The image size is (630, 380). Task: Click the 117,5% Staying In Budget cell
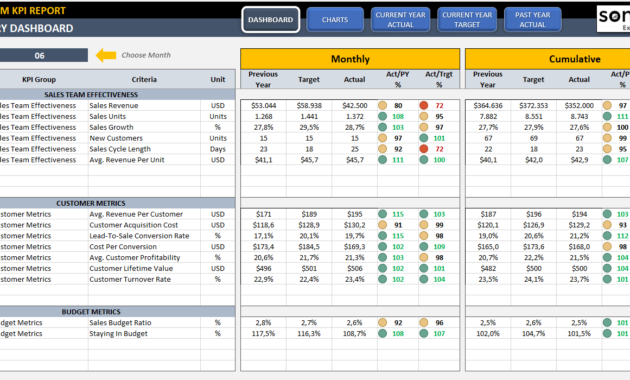click(x=264, y=333)
